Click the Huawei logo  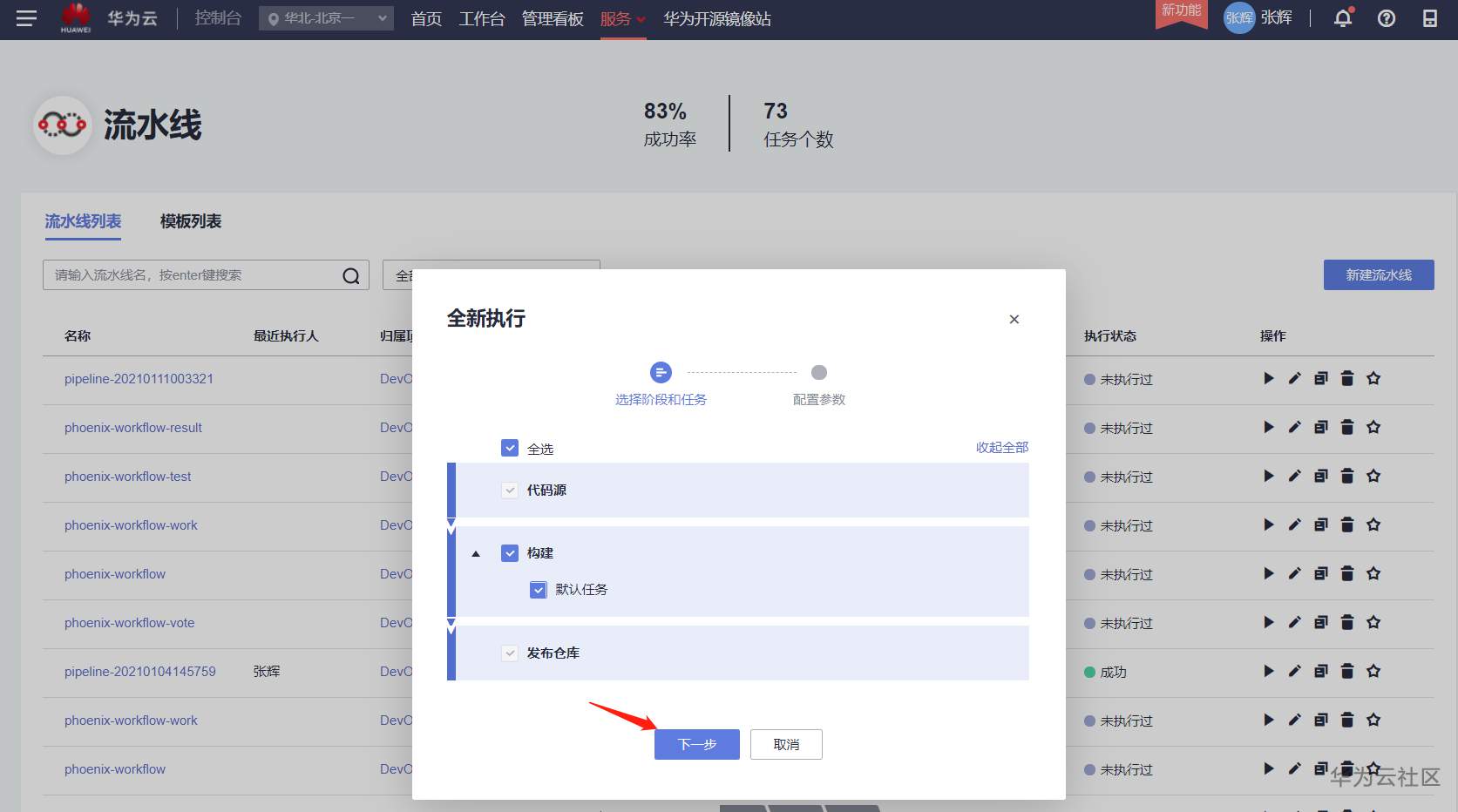tap(76, 17)
